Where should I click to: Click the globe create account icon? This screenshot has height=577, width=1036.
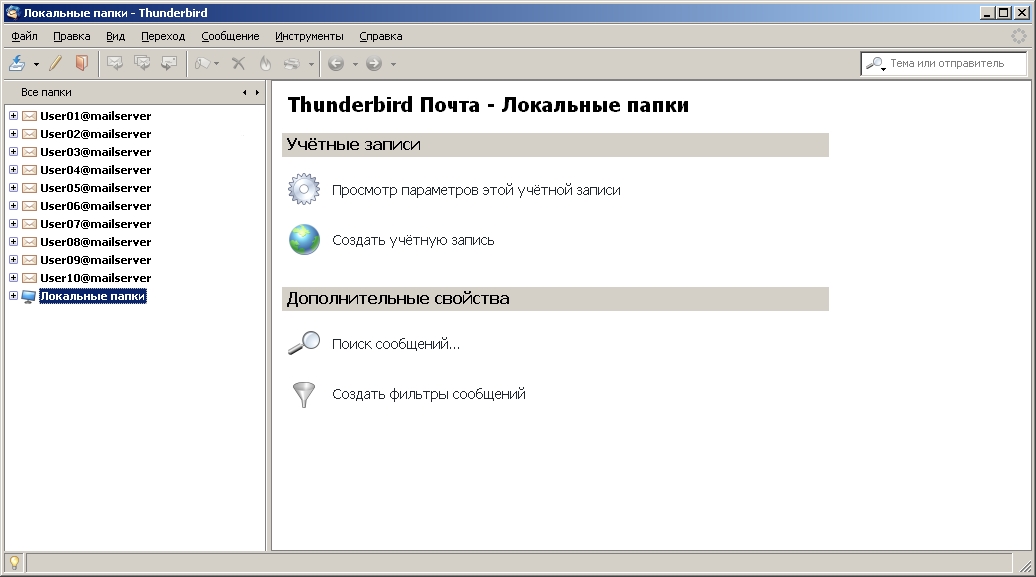(x=304, y=240)
